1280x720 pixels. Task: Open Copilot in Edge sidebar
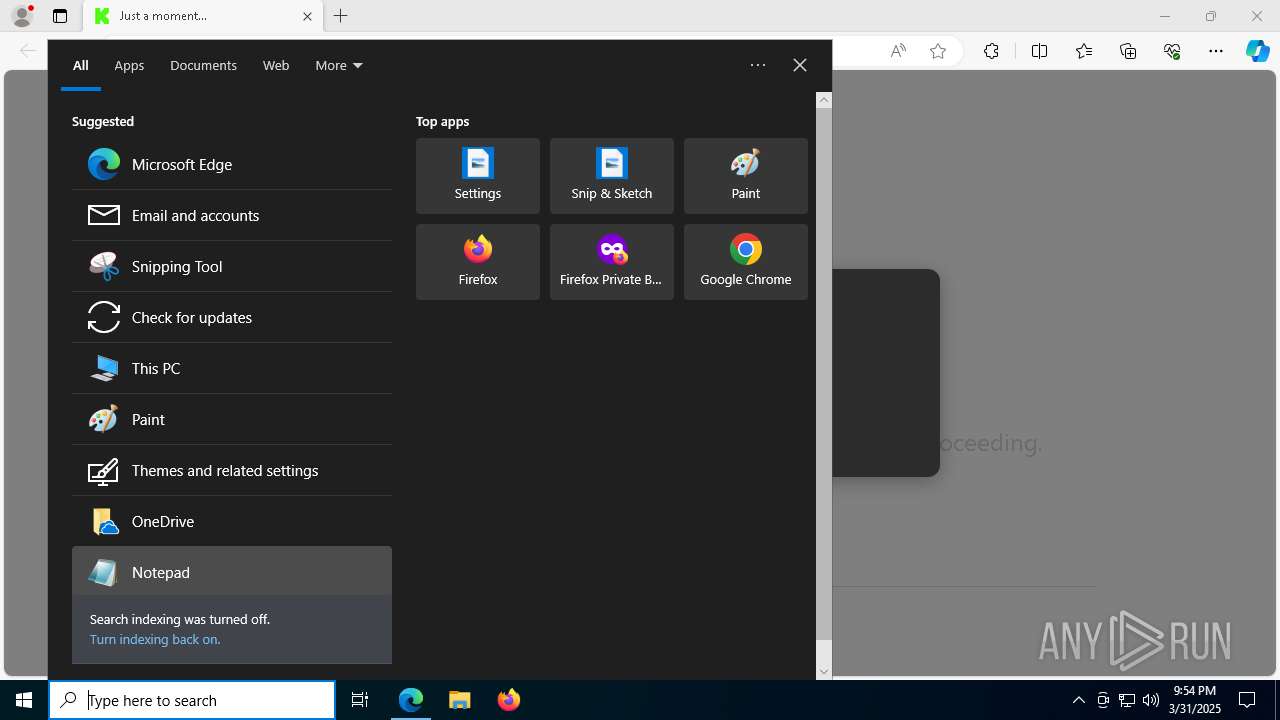tap(1258, 51)
